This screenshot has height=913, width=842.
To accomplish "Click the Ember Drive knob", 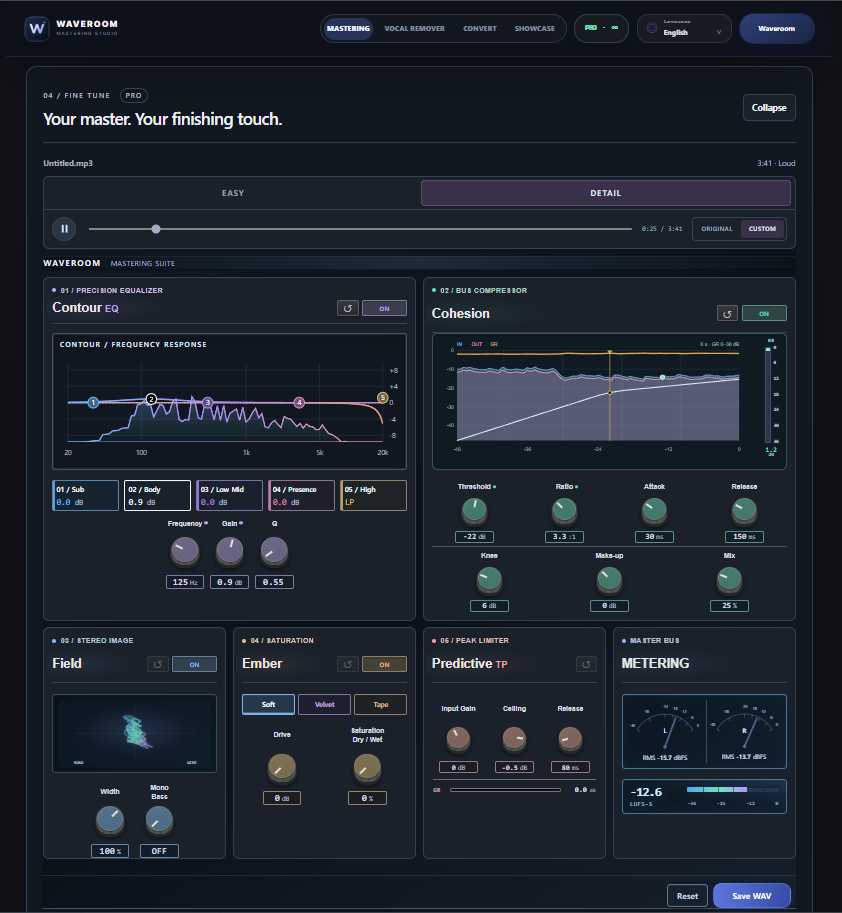I will 282,767.
